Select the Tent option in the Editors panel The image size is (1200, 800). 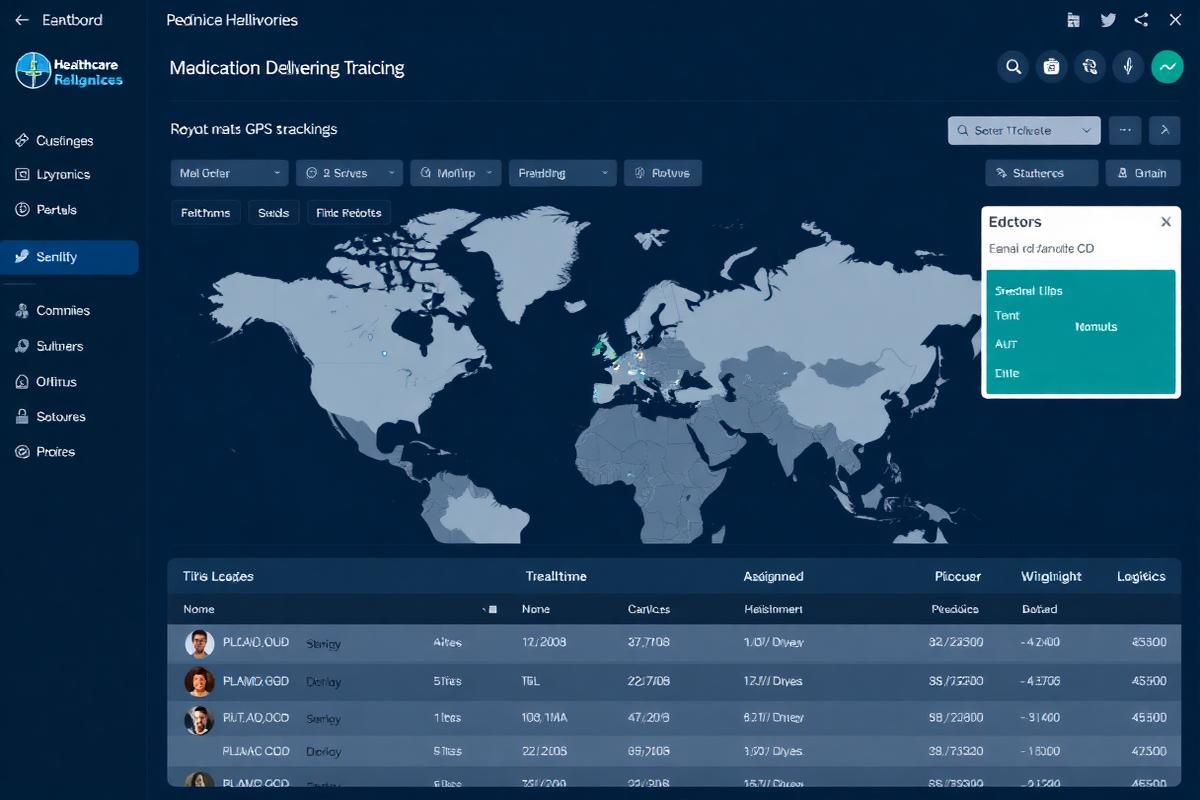(x=1007, y=315)
